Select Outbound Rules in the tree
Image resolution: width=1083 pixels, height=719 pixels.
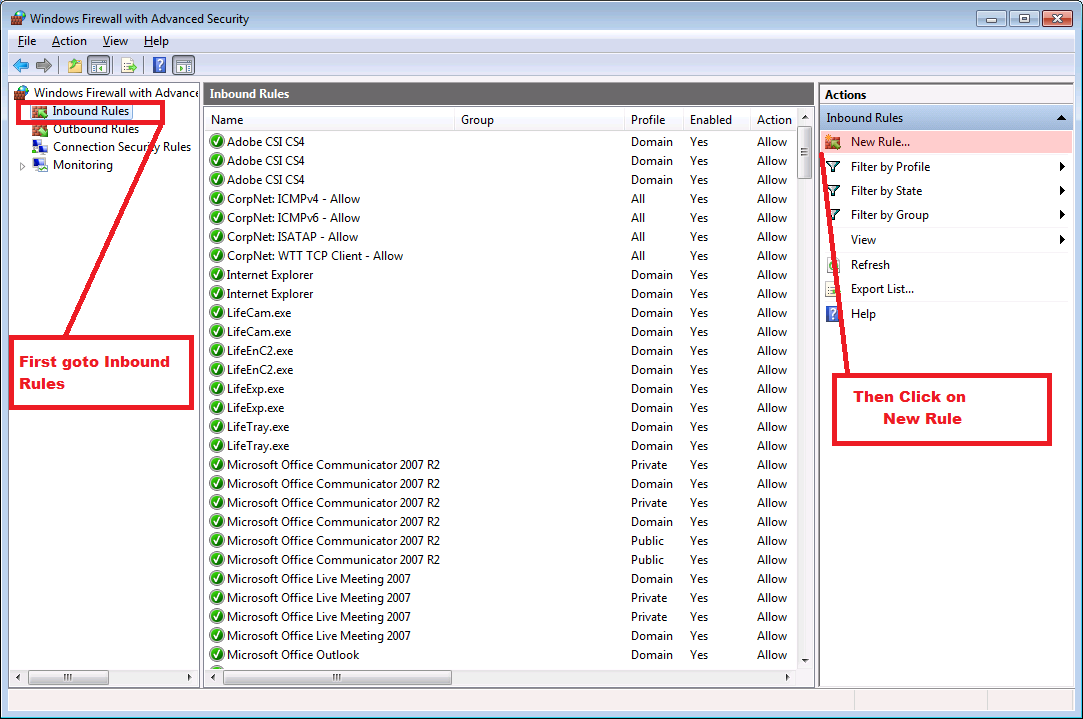click(x=96, y=128)
